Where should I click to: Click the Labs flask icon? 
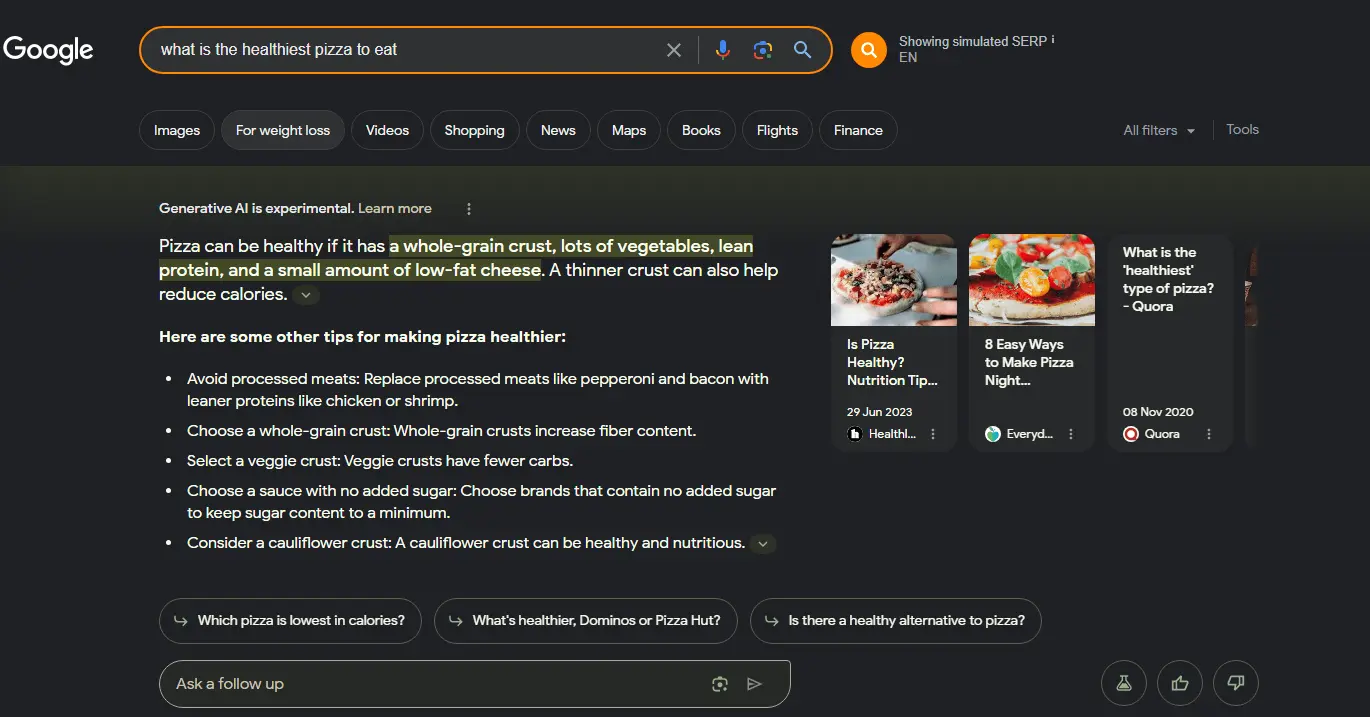tap(1124, 683)
